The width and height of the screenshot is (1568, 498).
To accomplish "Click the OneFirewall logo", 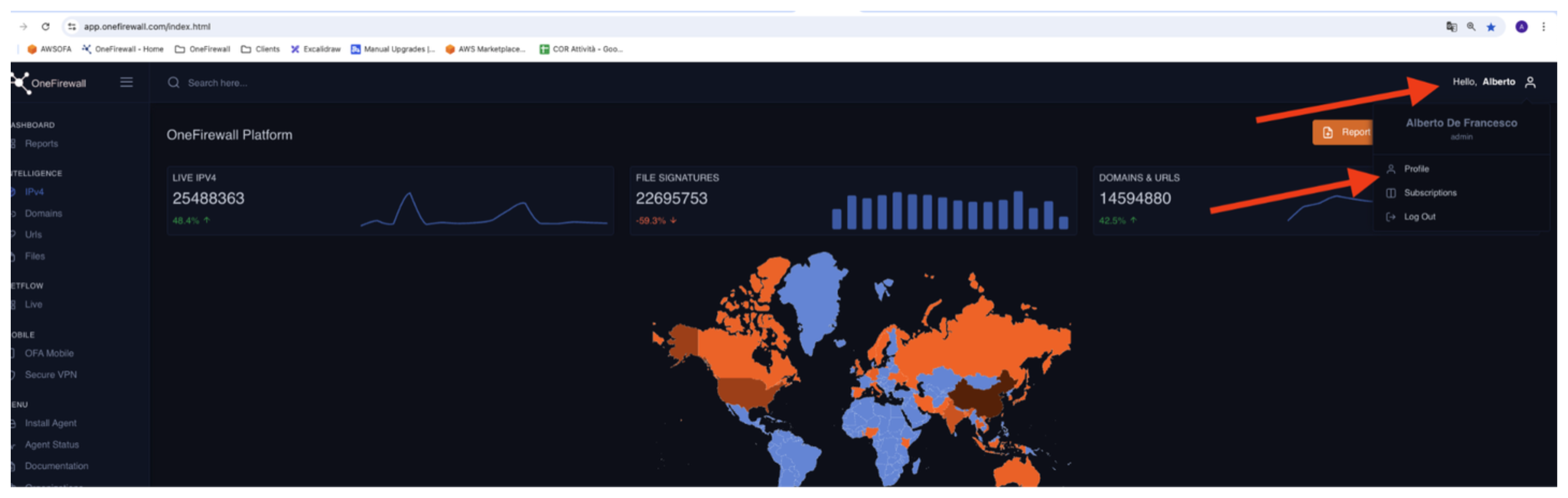I will click(x=49, y=83).
